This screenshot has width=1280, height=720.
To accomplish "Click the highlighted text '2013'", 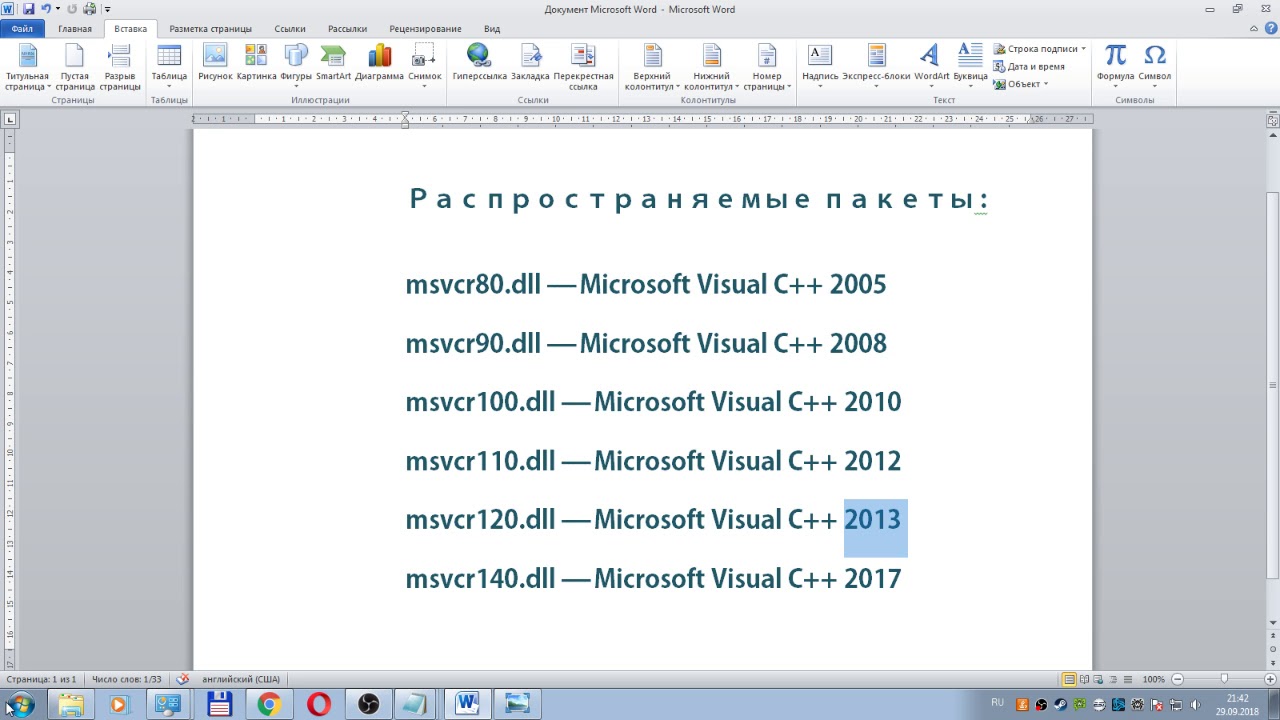I will coord(873,520).
